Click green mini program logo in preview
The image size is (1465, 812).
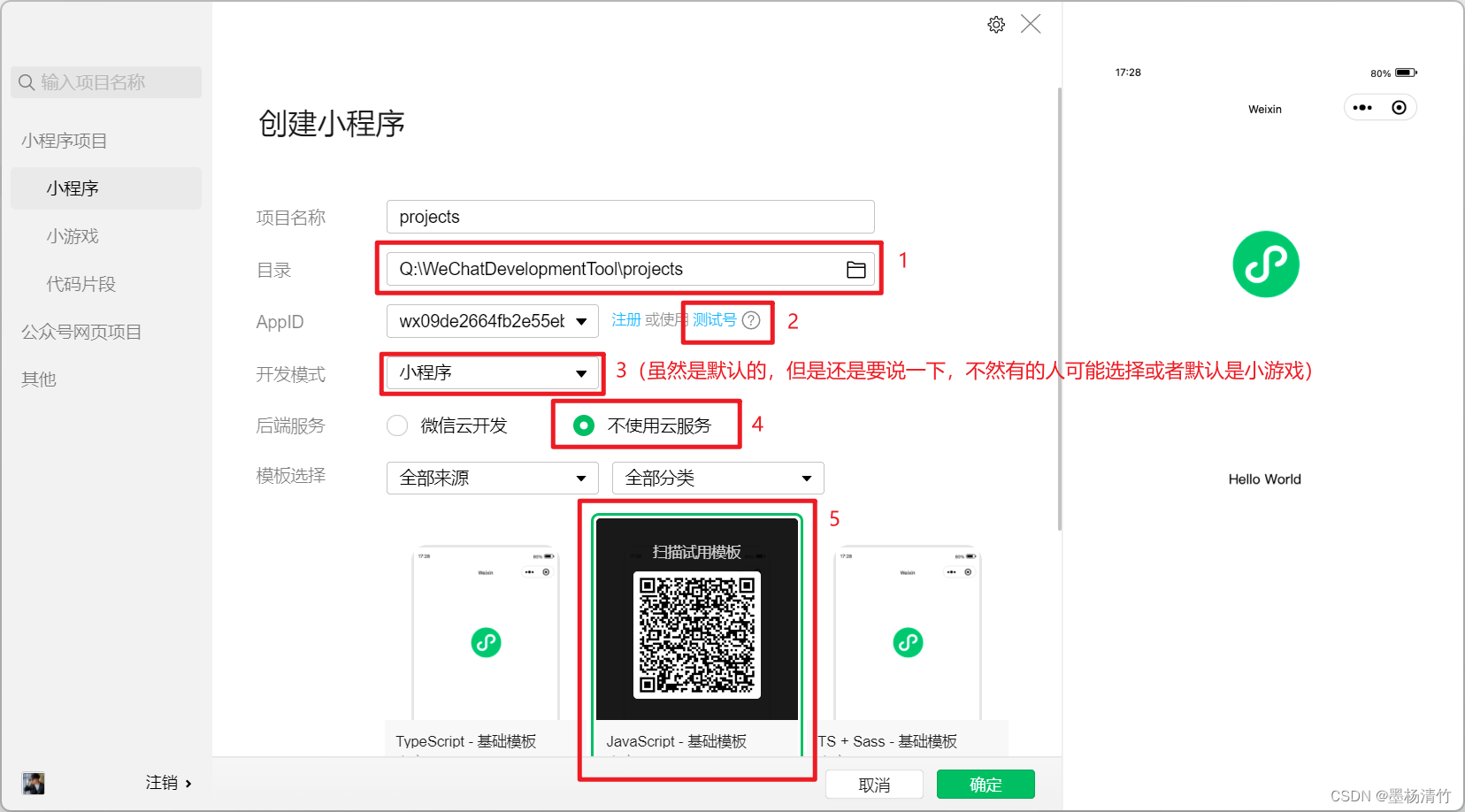click(x=1265, y=264)
